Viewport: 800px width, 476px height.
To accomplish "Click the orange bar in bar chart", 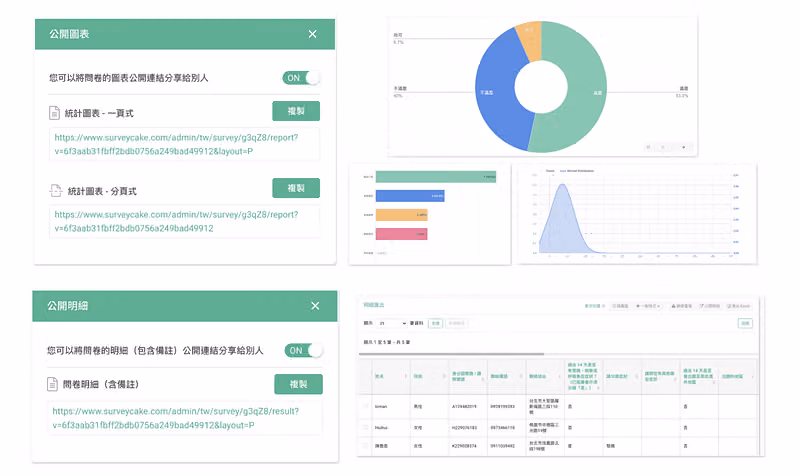I will pos(402,215).
